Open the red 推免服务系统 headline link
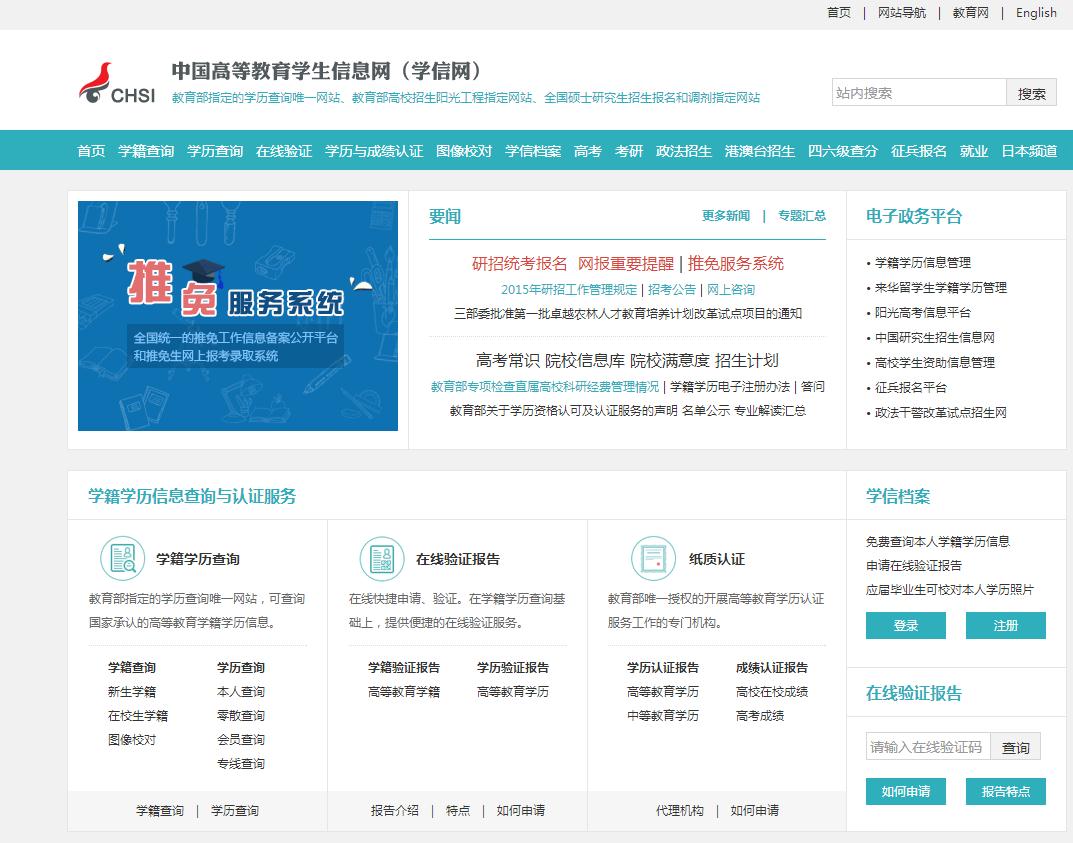Image resolution: width=1073 pixels, height=843 pixels. coord(736,263)
